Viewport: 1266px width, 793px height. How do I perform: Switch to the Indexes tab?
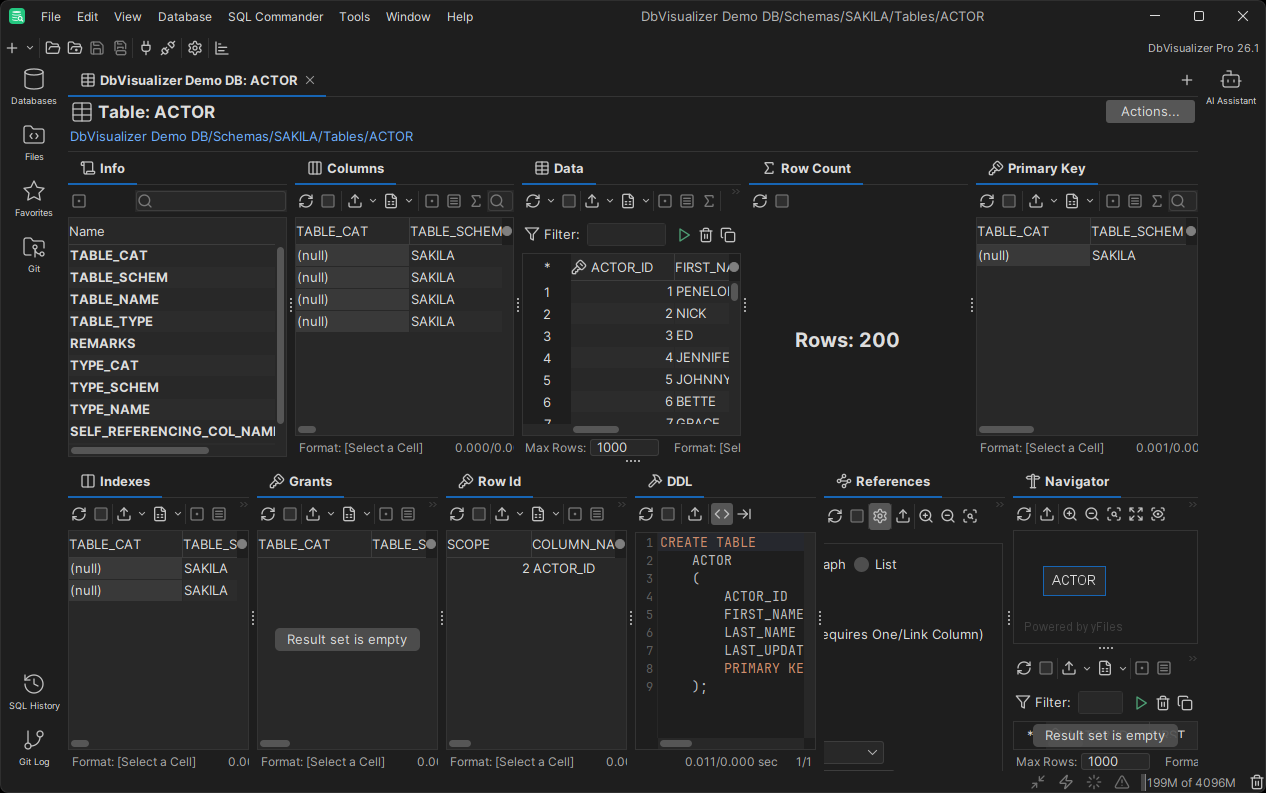click(115, 482)
